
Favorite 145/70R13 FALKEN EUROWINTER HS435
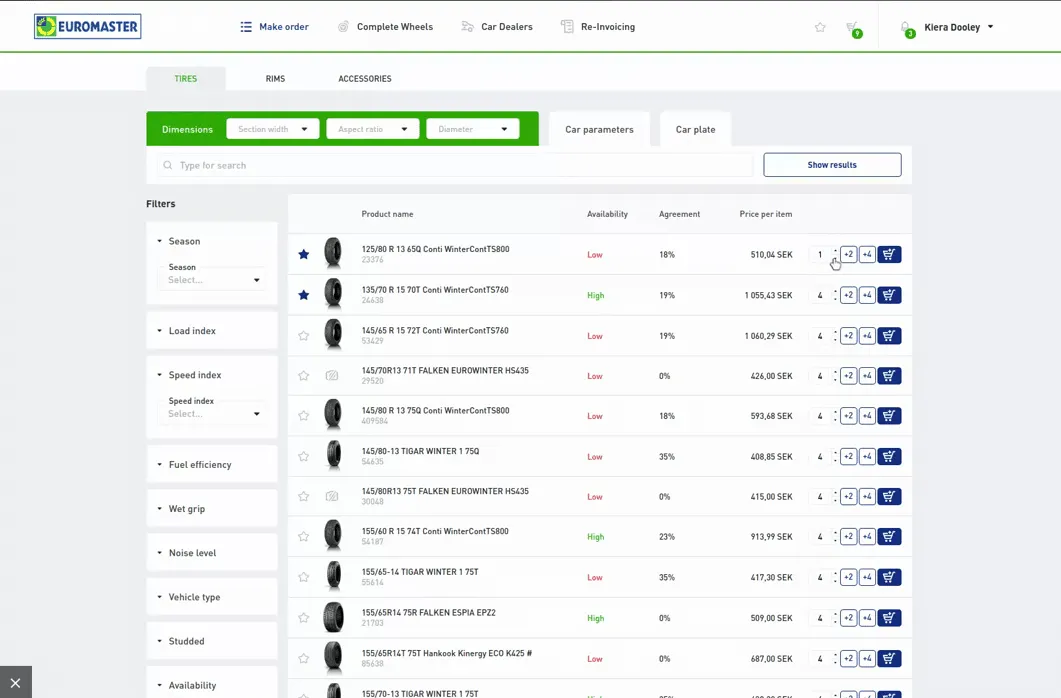pos(304,375)
